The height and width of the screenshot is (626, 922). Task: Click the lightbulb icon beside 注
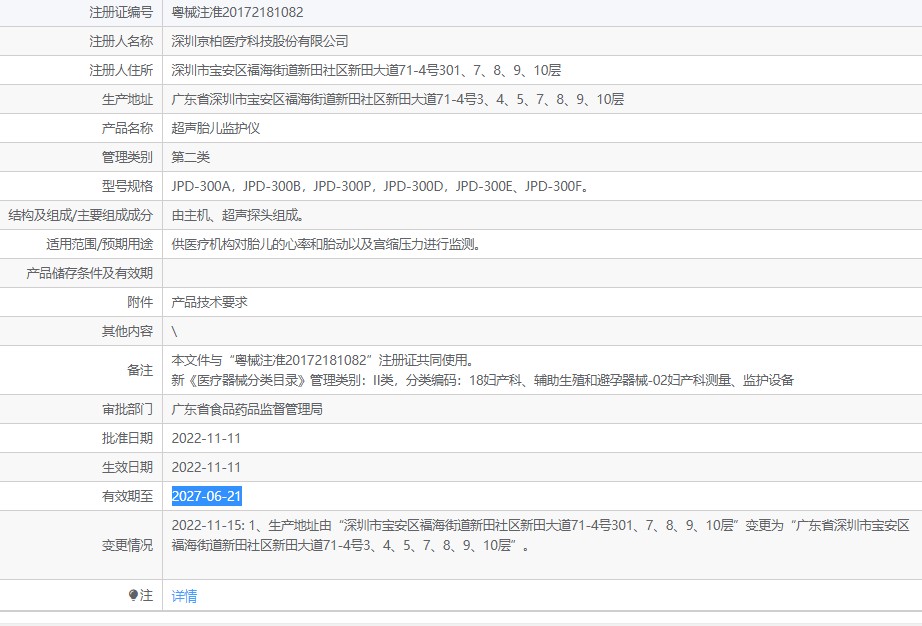click(133, 595)
